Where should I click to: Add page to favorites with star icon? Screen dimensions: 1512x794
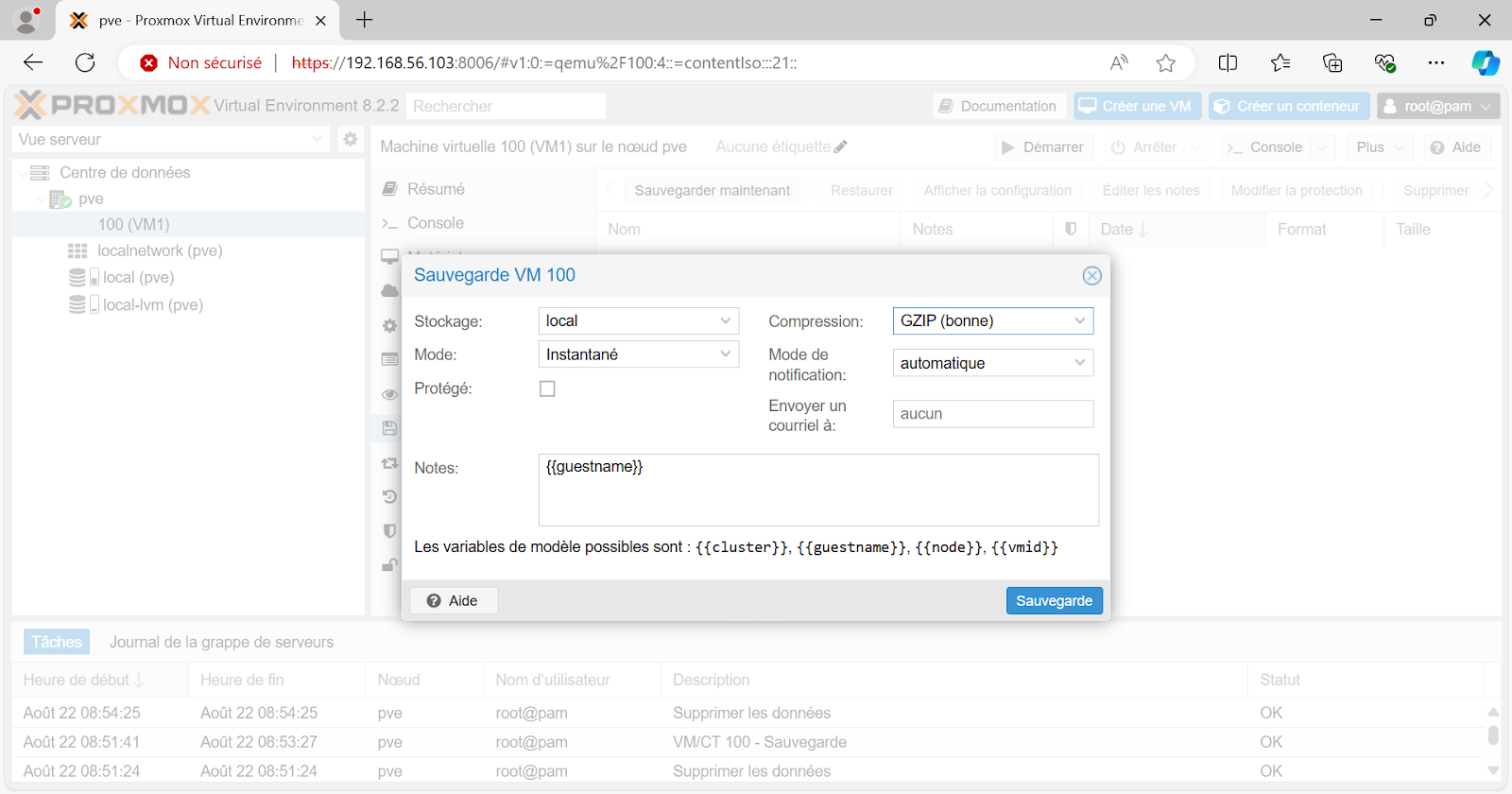click(1166, 62)
